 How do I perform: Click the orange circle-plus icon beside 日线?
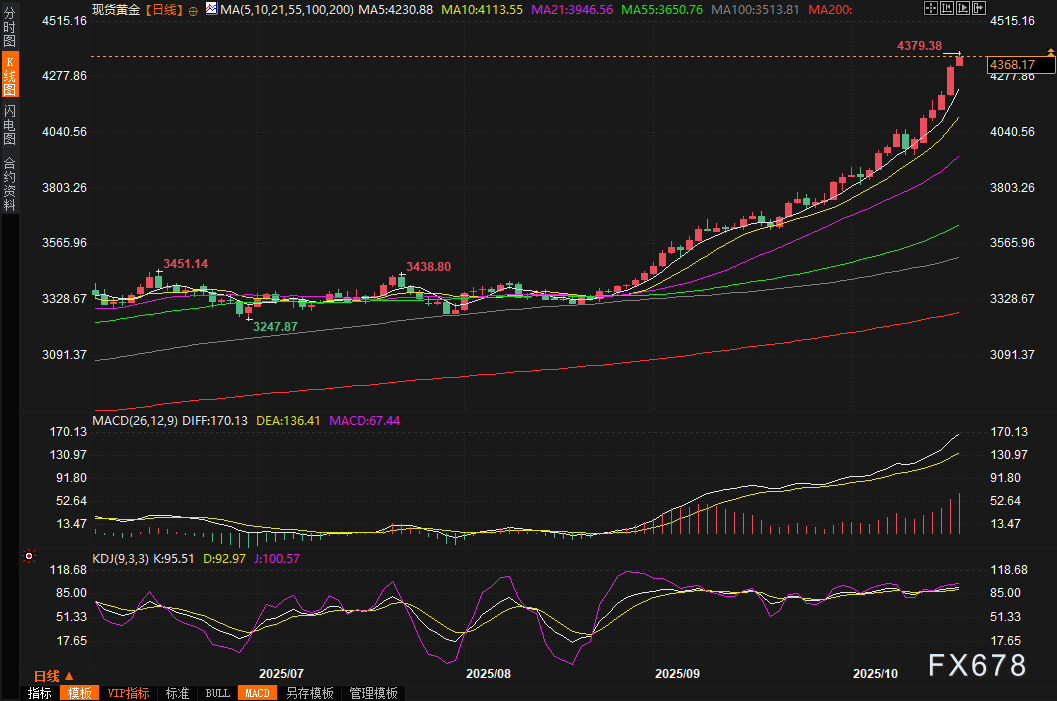(193, 10)
